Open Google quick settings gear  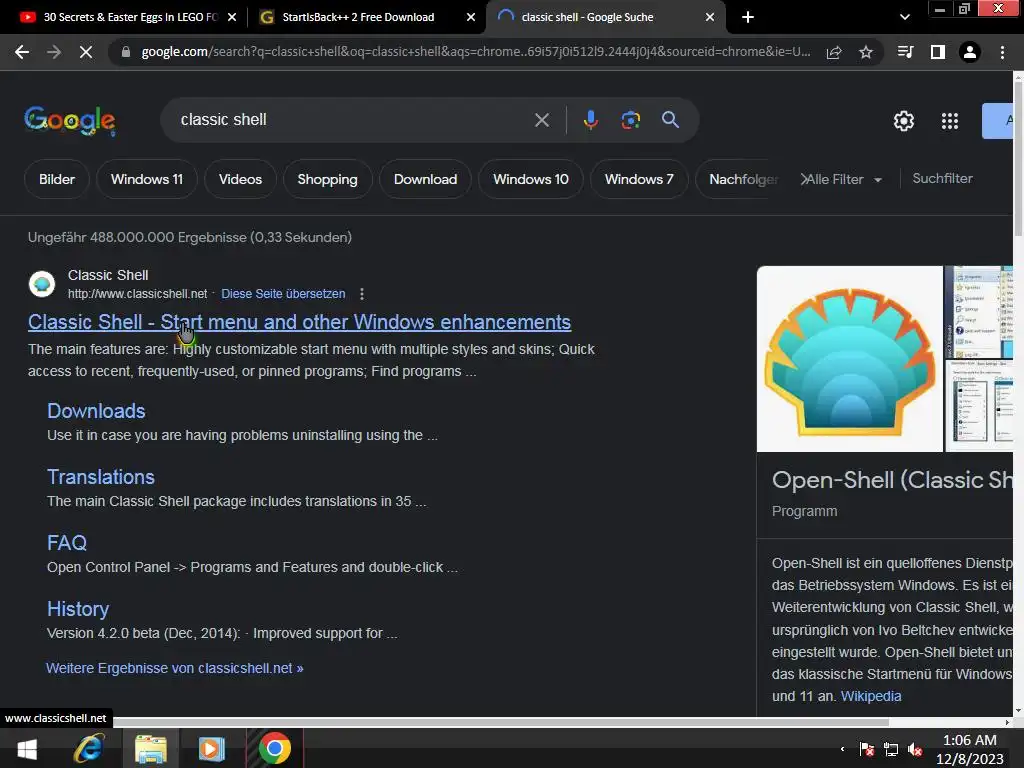point(904,121)
